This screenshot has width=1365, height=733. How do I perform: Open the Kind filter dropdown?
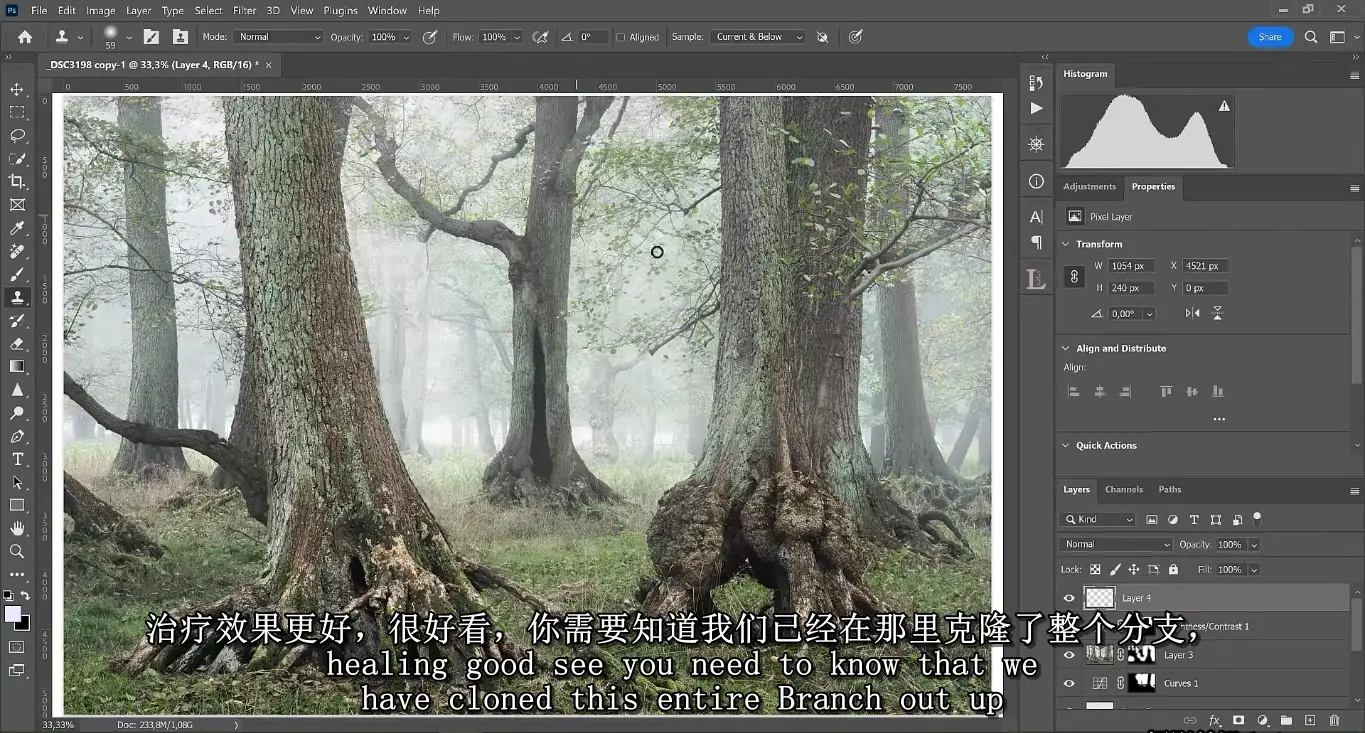tap(1098, 519)
